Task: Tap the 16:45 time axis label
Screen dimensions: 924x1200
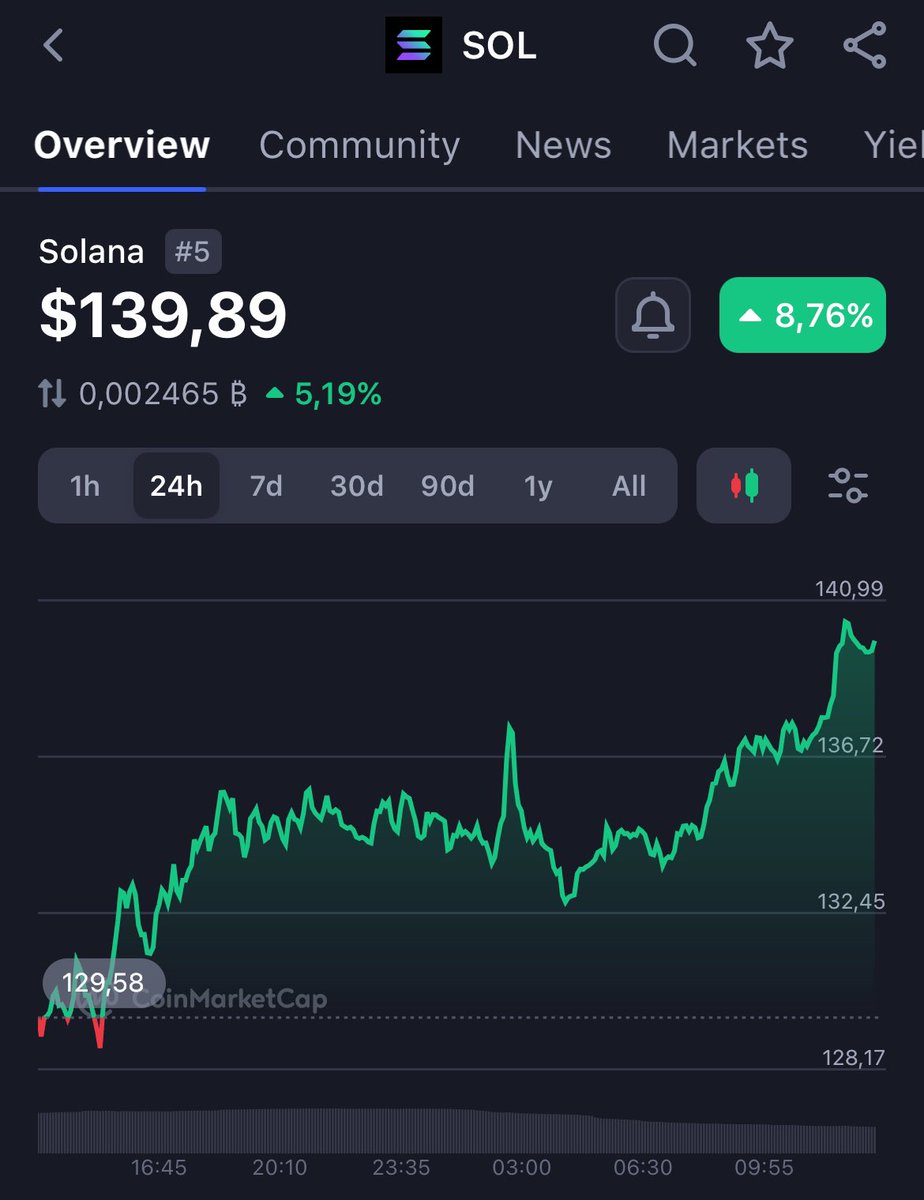Action: pyautogui.click(x=159, y=1167)
